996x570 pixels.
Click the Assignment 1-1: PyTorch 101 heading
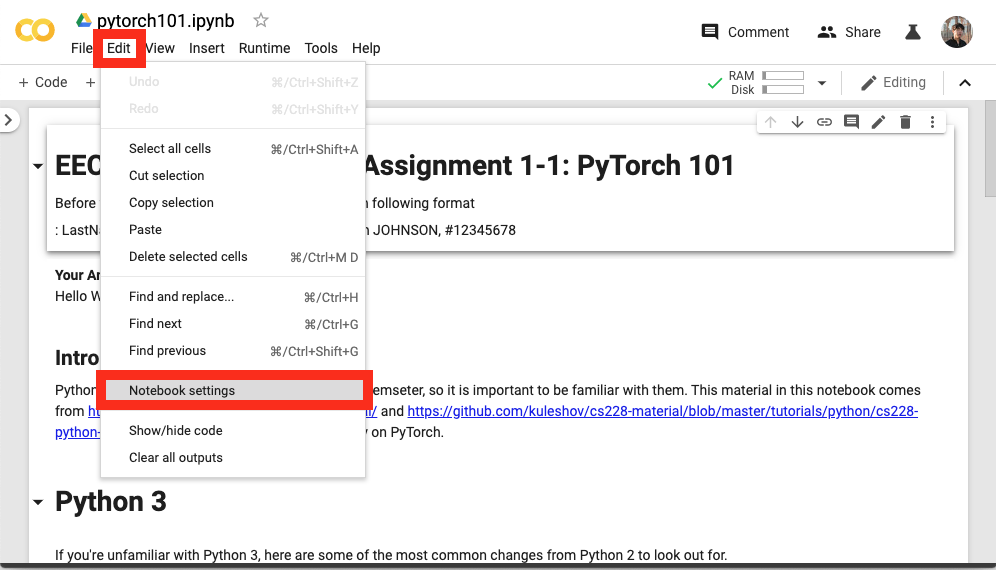coord(549,166)
